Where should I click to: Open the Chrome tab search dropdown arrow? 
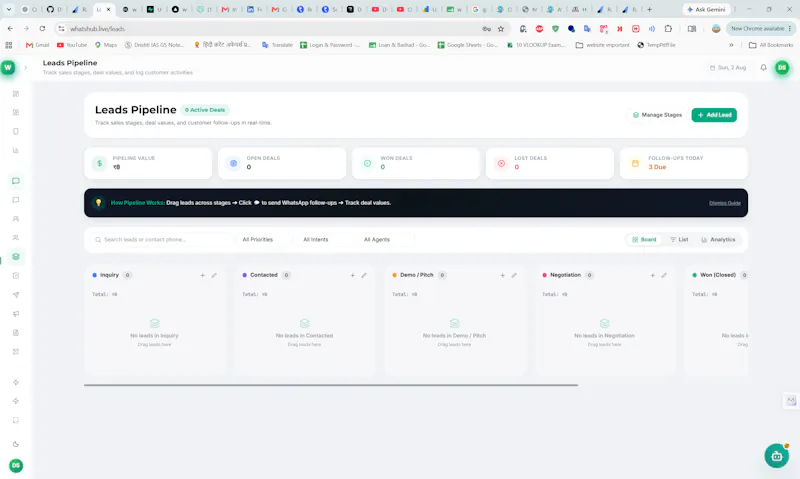click(x=9, y=9)
